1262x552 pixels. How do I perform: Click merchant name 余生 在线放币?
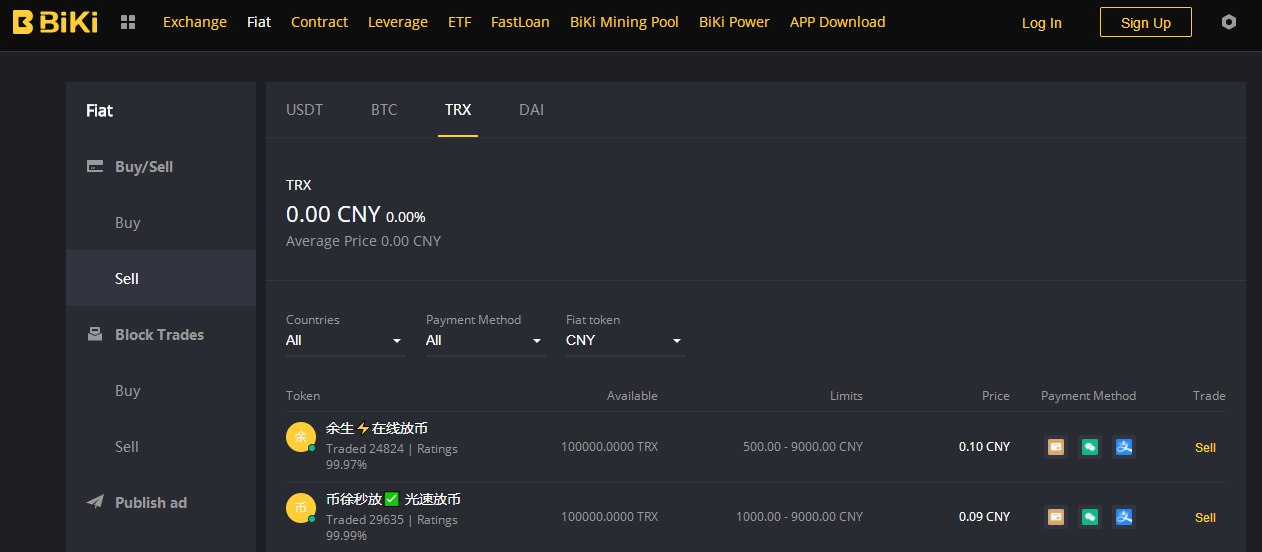point(377,428)
